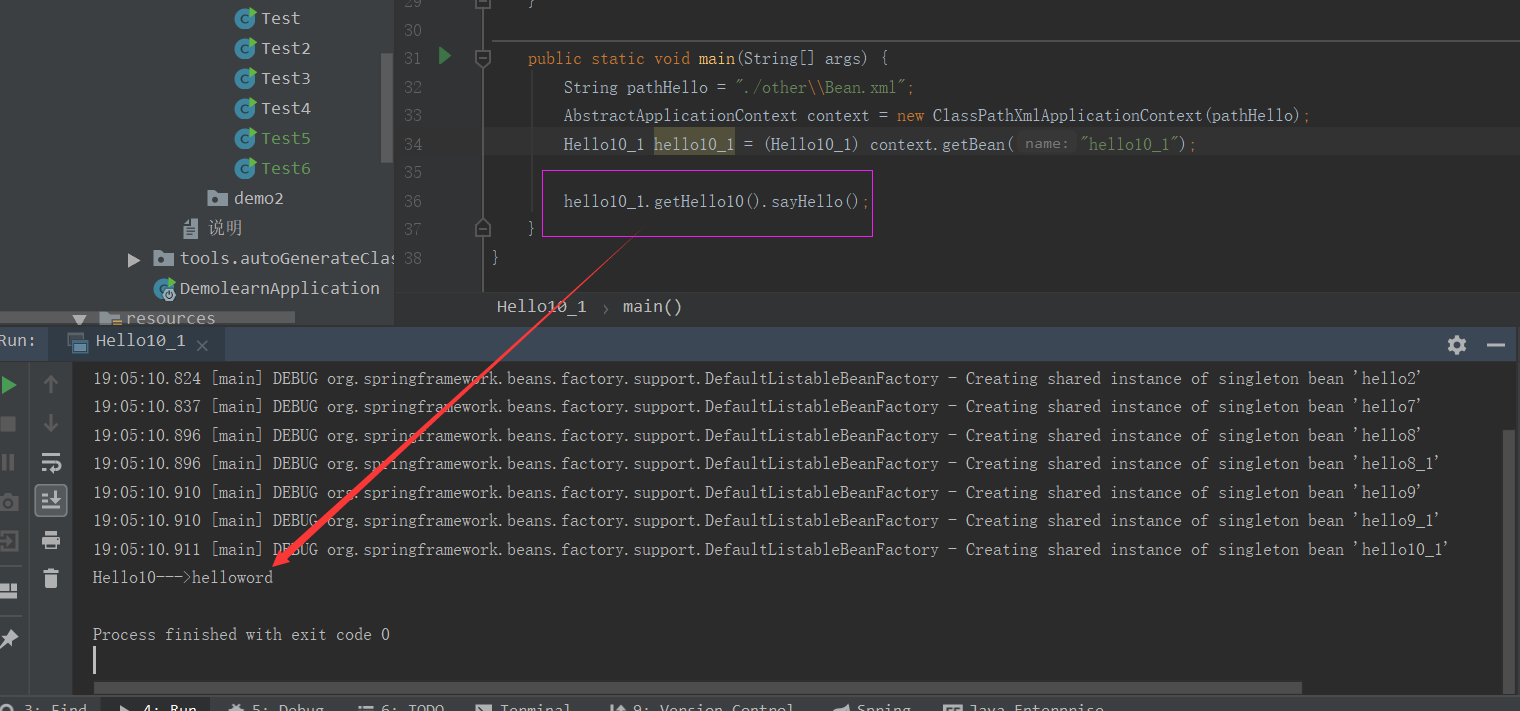Viewport: 1520px width, 711px height.
Task: Click log line for singleton bean 'hello8_1'
Action: coord(766,463)
